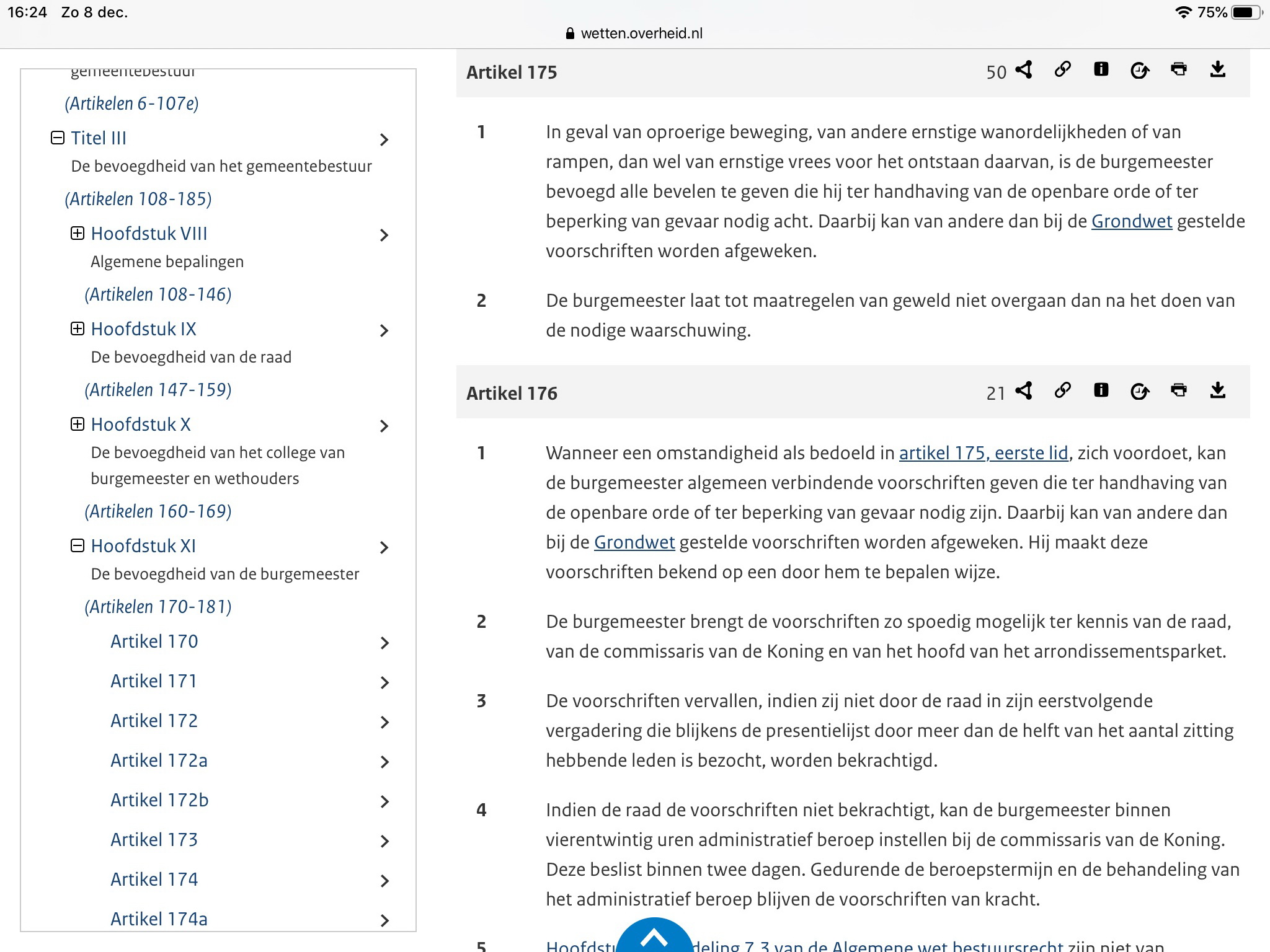Tap the Wi-Fi status icon

pyautogui.click(x=1183, y=12)
